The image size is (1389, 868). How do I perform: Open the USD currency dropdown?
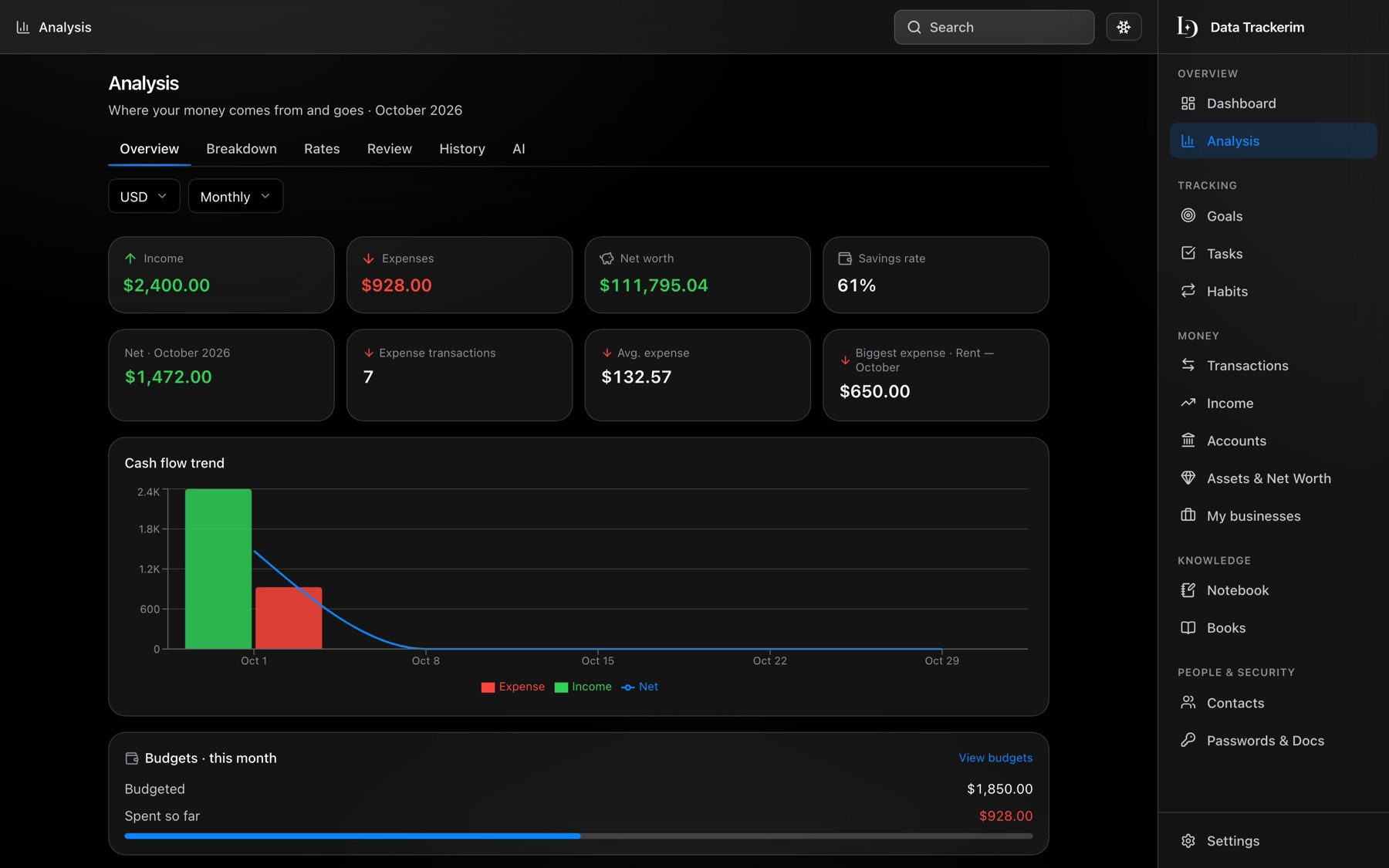tap(144, 196)
